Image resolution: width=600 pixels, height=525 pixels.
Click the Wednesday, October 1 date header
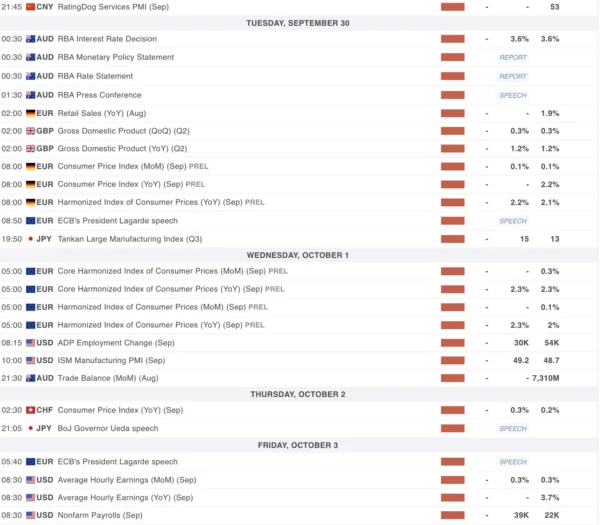pos(299,255)
